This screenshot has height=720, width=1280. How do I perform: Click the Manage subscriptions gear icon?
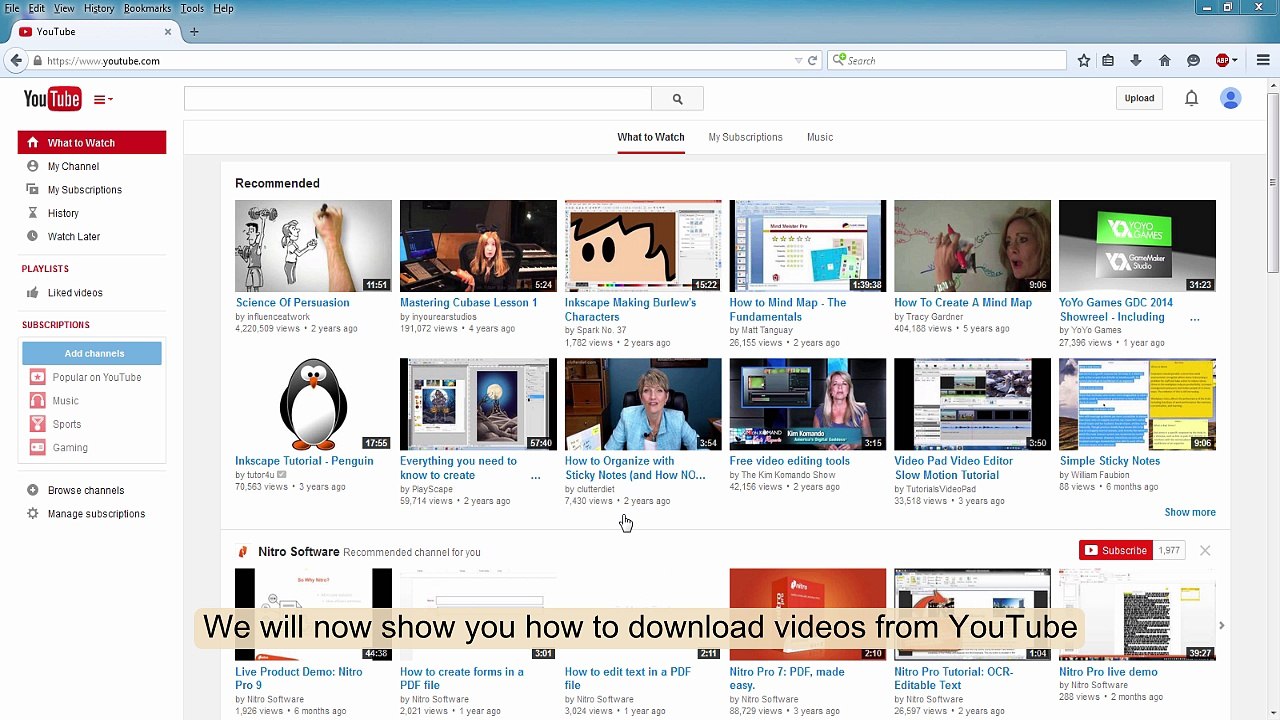point(33,514)
